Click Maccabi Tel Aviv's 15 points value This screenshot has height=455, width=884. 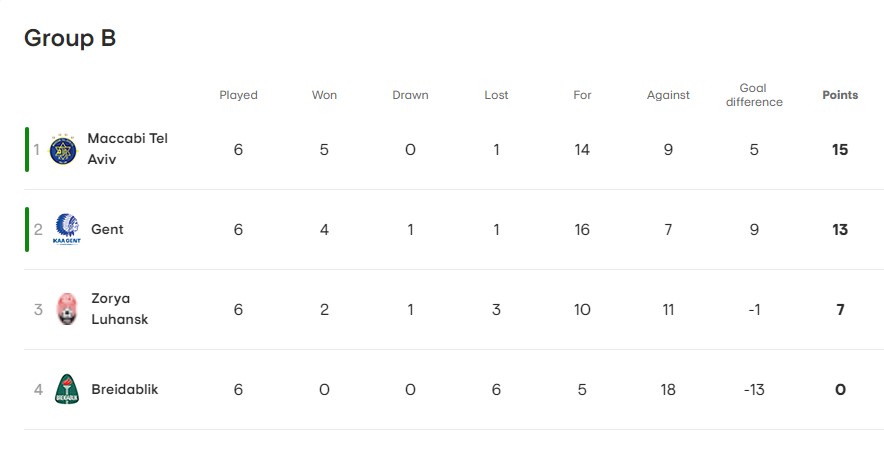tap(840, 150)
